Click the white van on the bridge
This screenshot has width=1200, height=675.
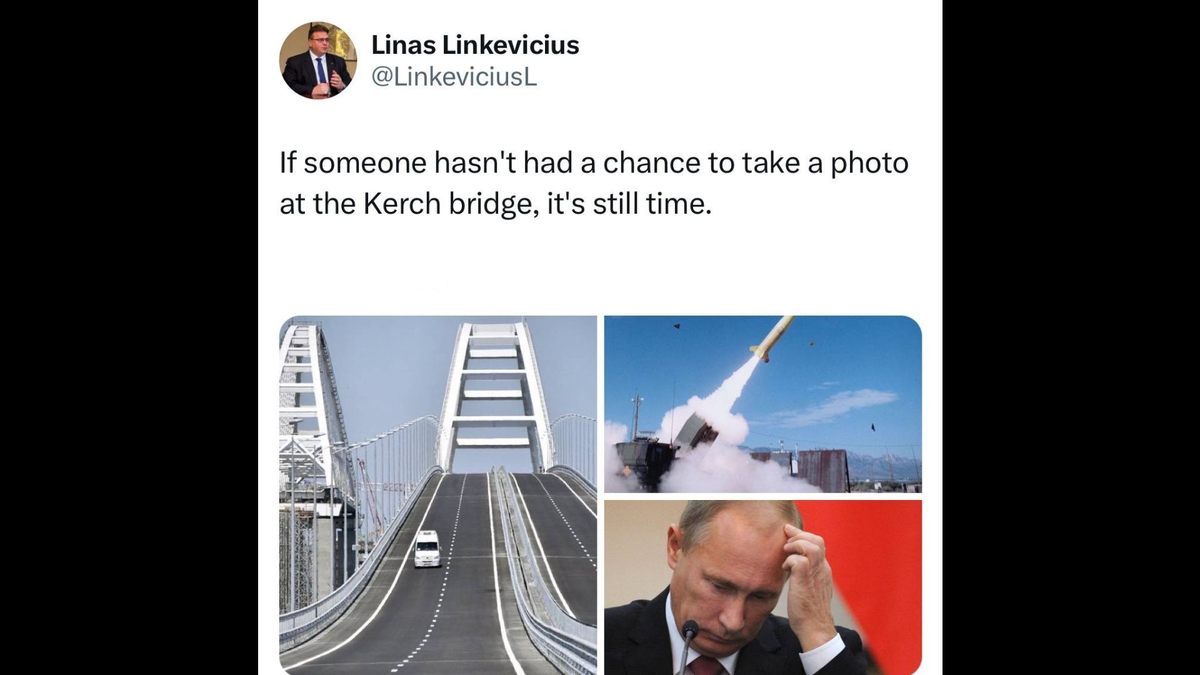click(427, 549)
